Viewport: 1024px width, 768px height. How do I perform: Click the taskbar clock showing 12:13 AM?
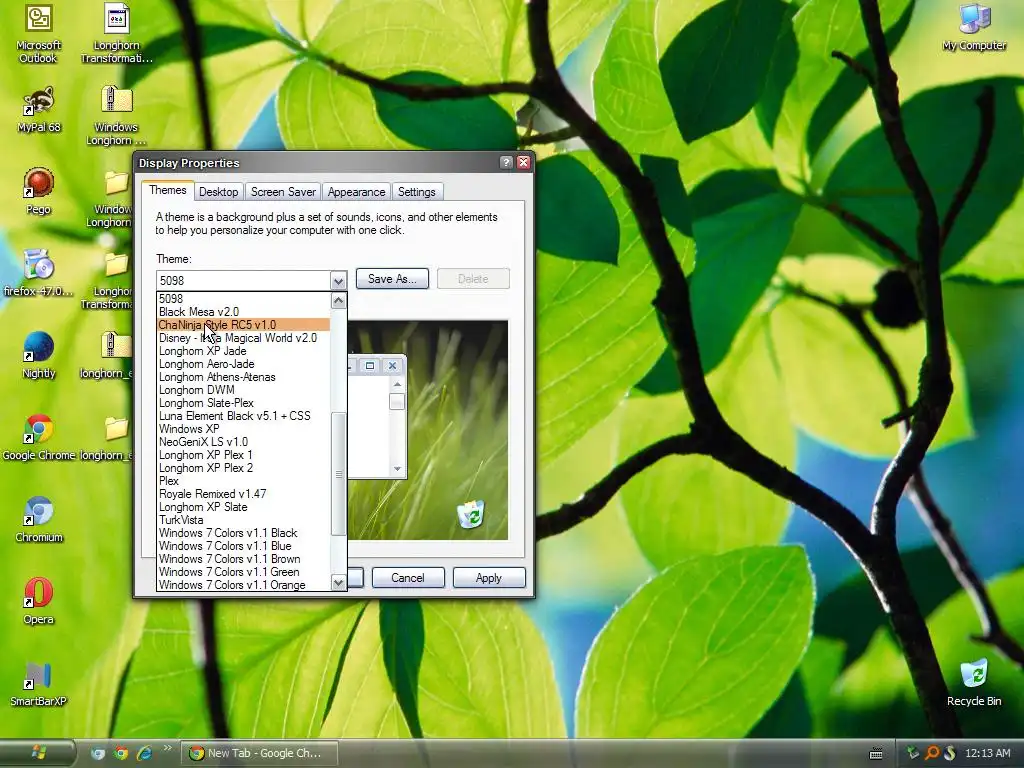987,753
